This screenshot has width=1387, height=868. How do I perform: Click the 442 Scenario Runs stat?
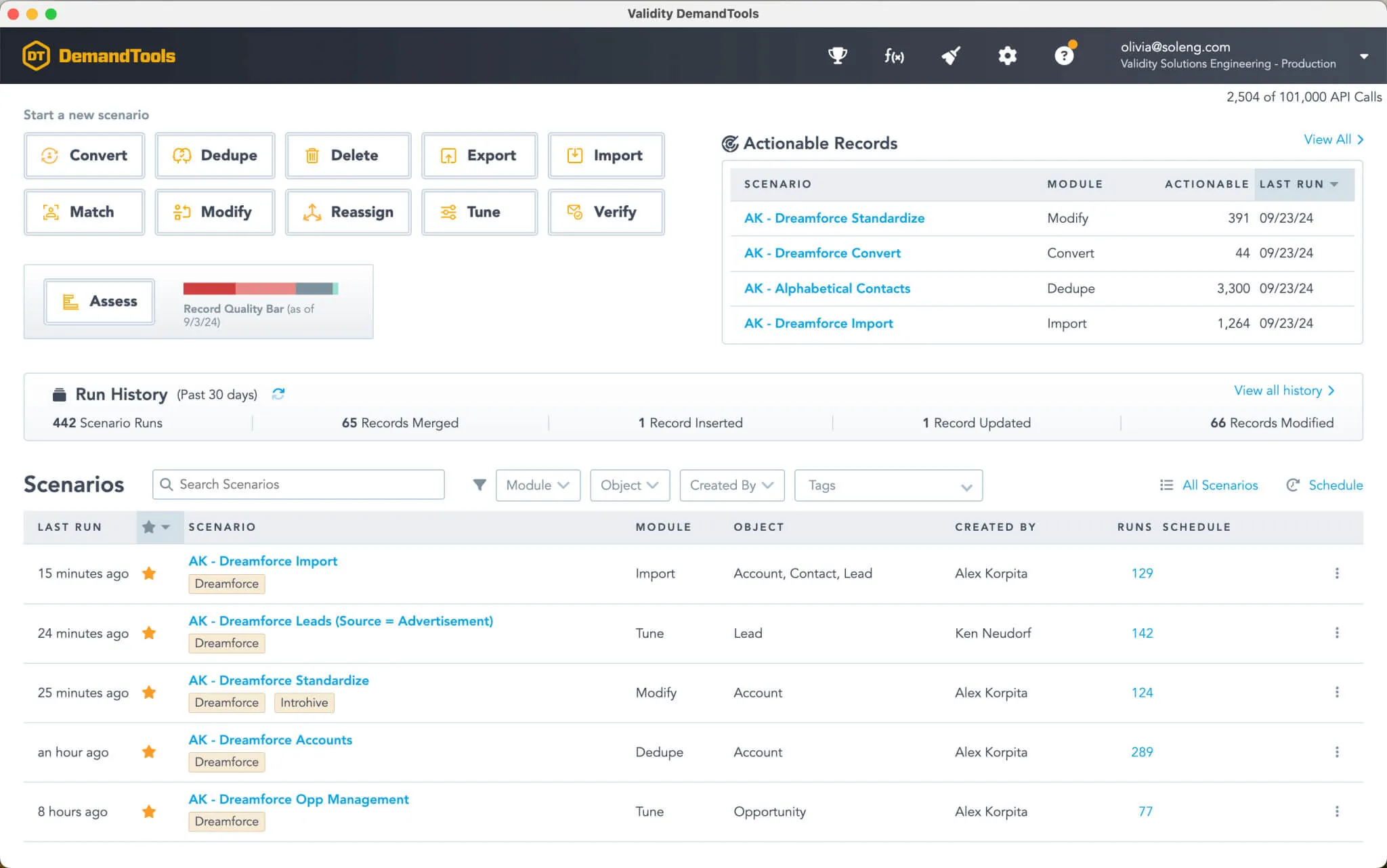(108, 423)
